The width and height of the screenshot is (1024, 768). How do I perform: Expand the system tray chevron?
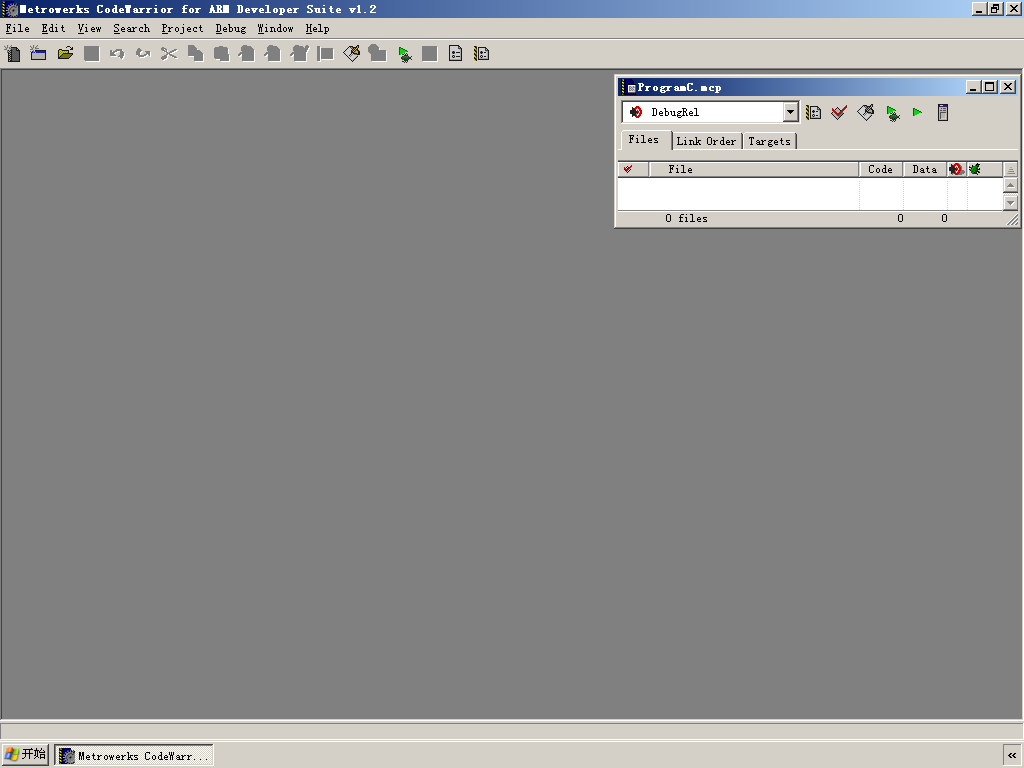[x=1012, y=755]
